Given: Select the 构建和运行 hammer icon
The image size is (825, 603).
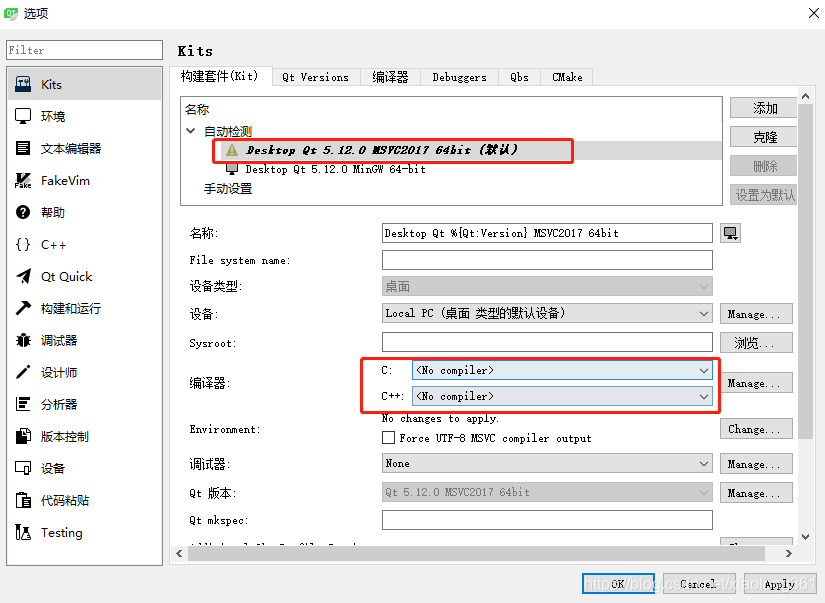Looking at the screenshot, I should 23,308.
